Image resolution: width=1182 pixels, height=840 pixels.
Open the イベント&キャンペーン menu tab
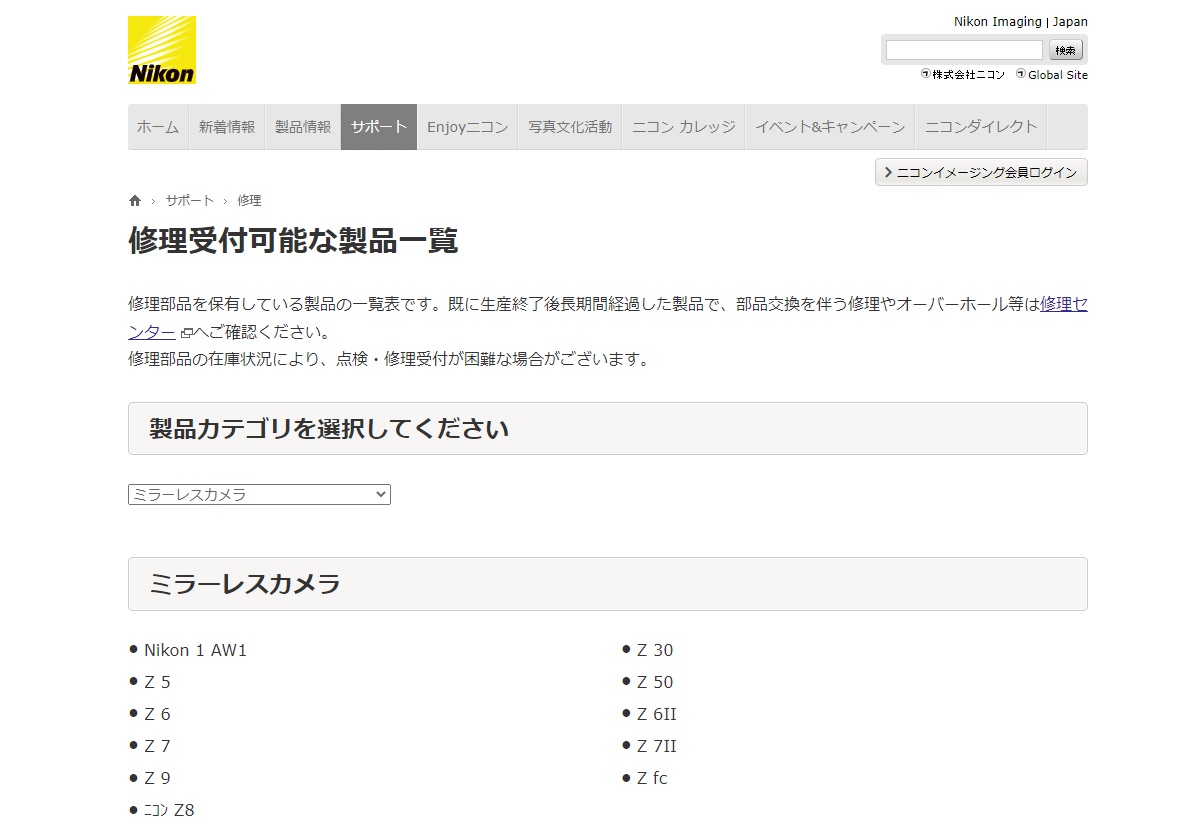pyautogui.click(x=830, y=127)
